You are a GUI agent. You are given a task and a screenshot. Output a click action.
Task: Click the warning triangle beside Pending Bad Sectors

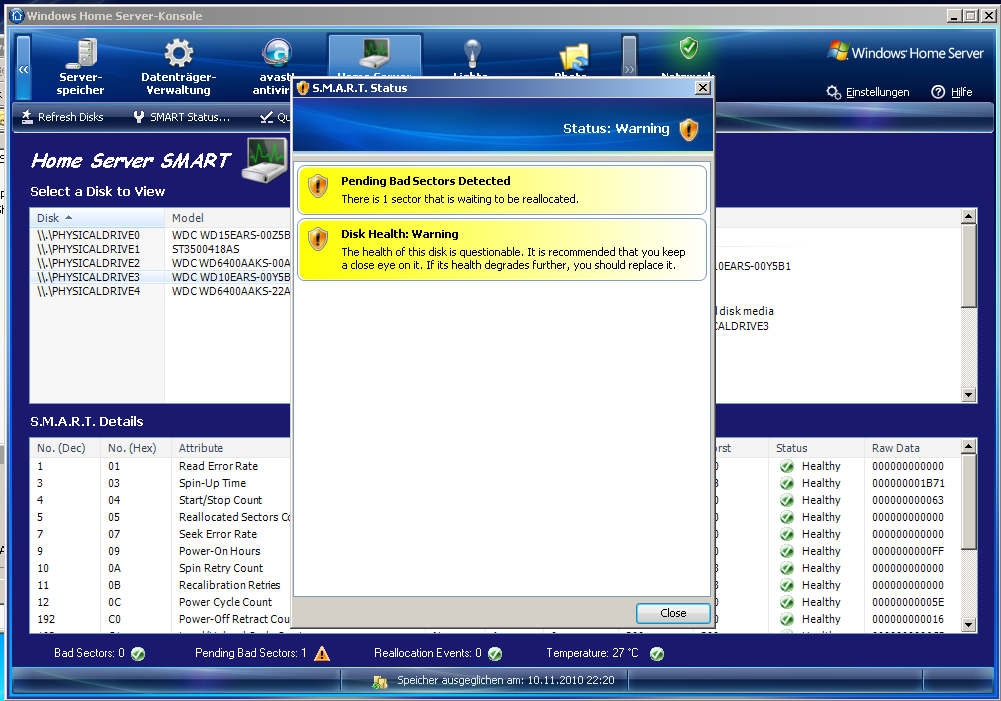(x=322, y=653)
